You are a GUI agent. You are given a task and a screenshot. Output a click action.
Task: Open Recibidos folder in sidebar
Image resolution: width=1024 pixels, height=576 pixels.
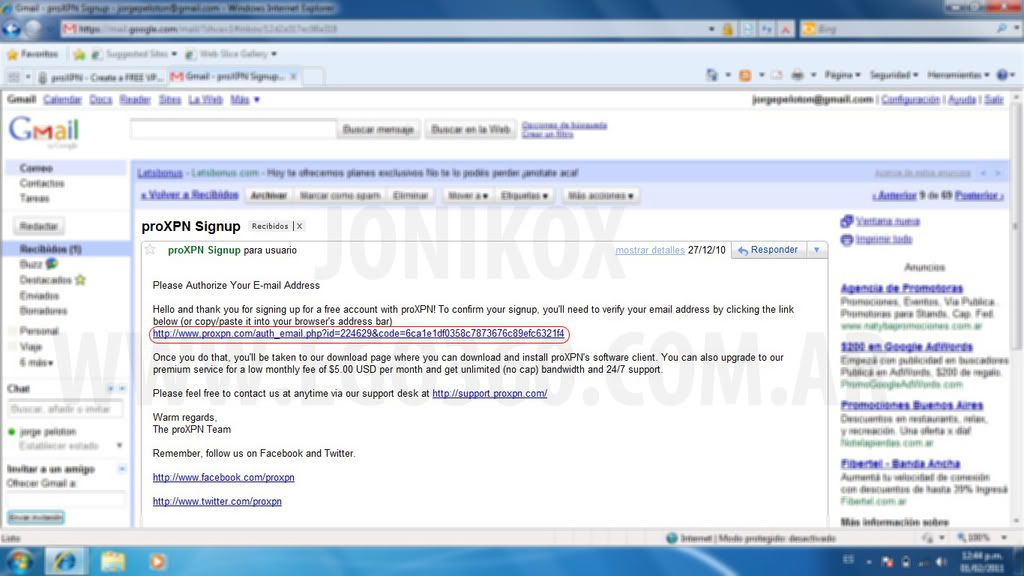(50, 249)
